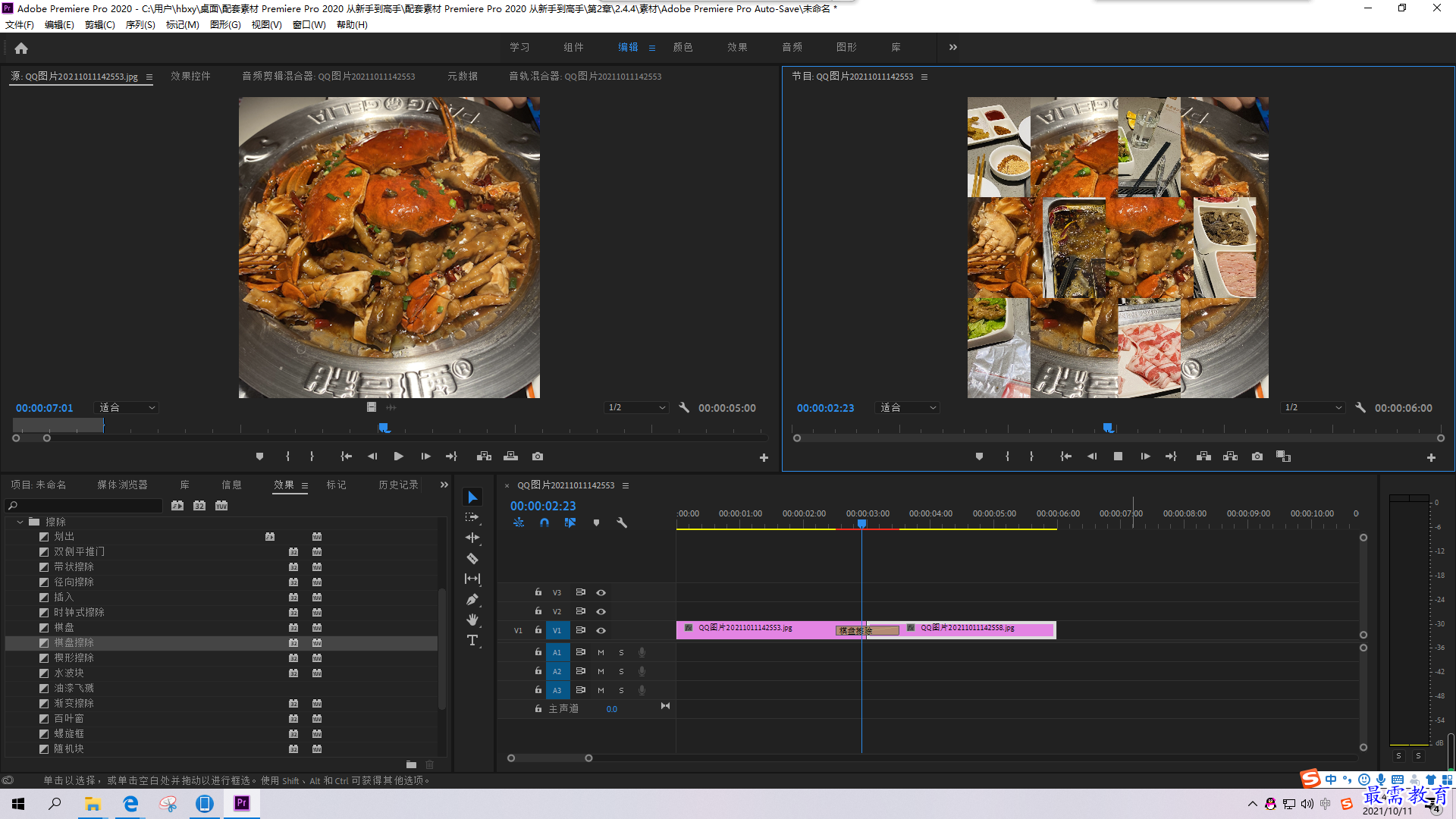
Task: Toggle snap magnet in timeline
Action: (544, 522)
